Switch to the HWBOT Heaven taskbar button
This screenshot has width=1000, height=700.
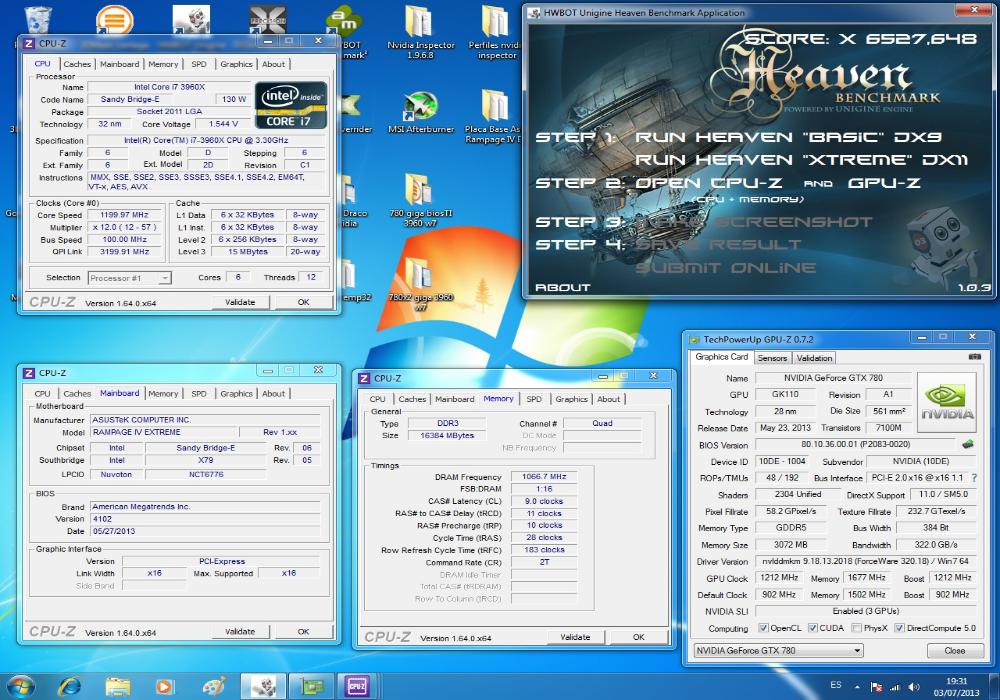click(263, 686)
